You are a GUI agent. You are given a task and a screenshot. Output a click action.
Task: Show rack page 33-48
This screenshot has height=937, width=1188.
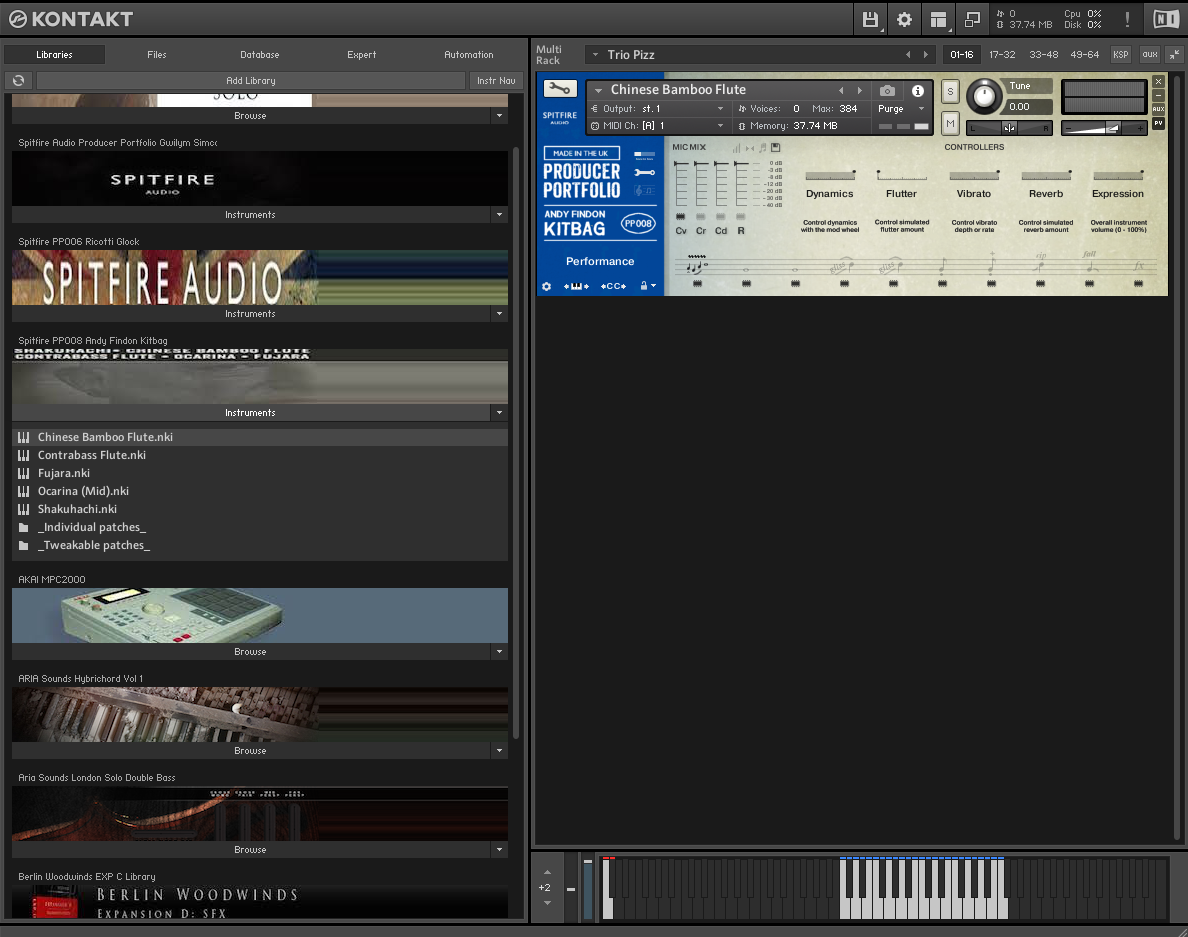coord(1043,55)
